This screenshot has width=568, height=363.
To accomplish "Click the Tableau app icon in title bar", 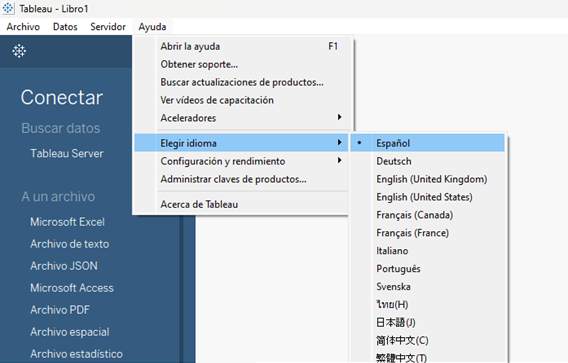I will 8,8.
